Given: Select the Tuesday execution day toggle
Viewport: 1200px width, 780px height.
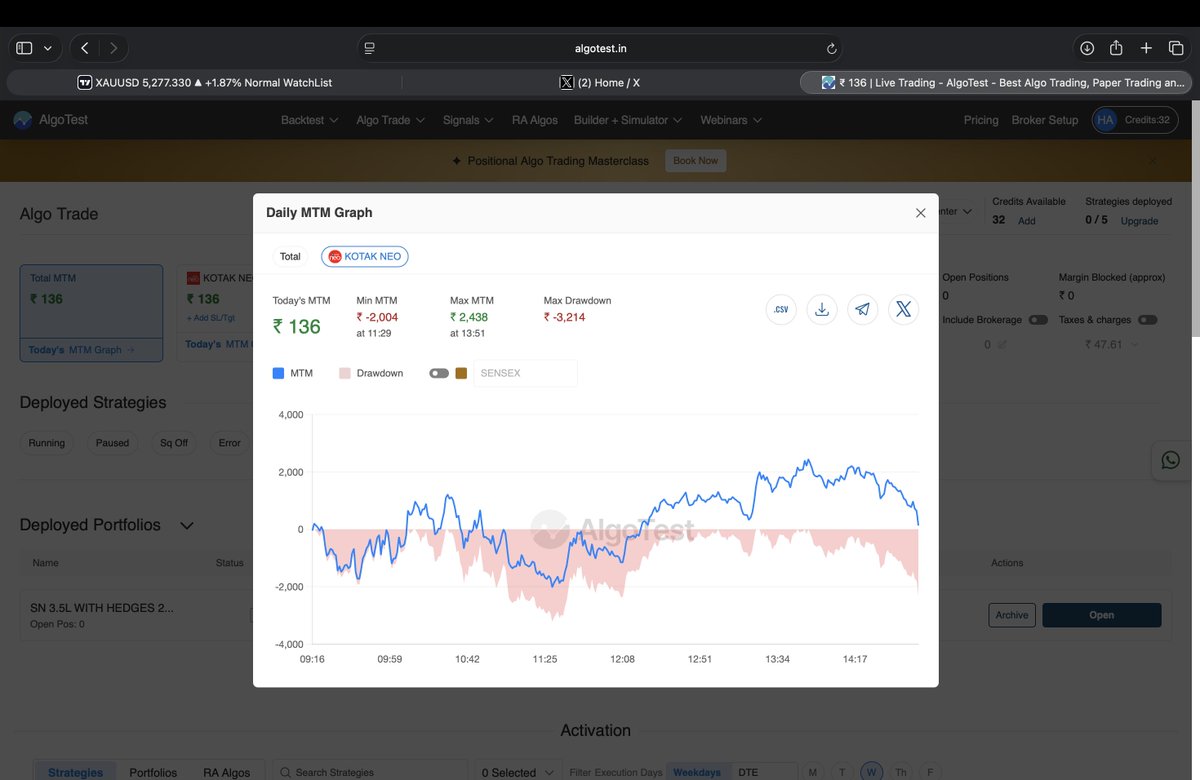Looking at the screenshot, I should 842,772.
